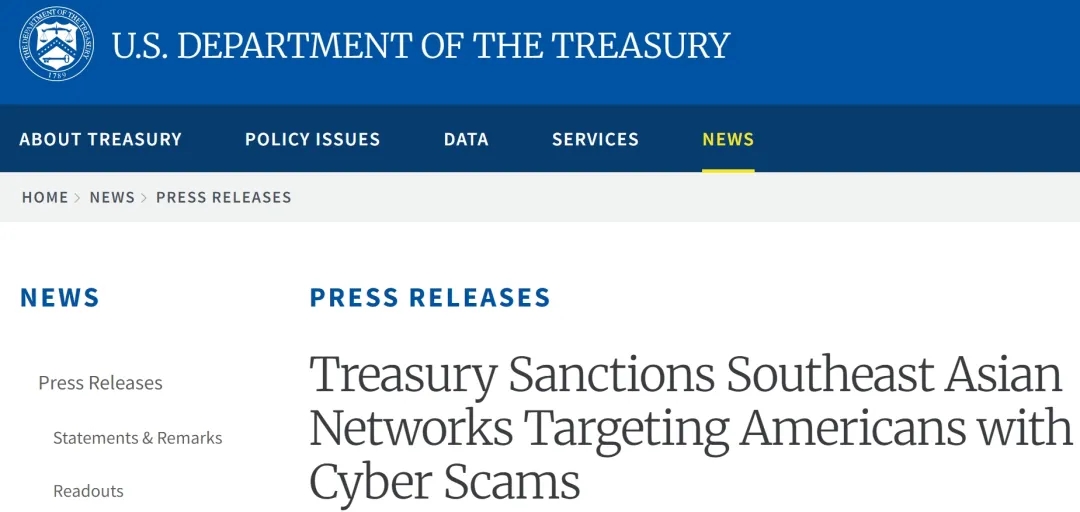Go to Home via the breadcrumb

(x=45, y=198)
